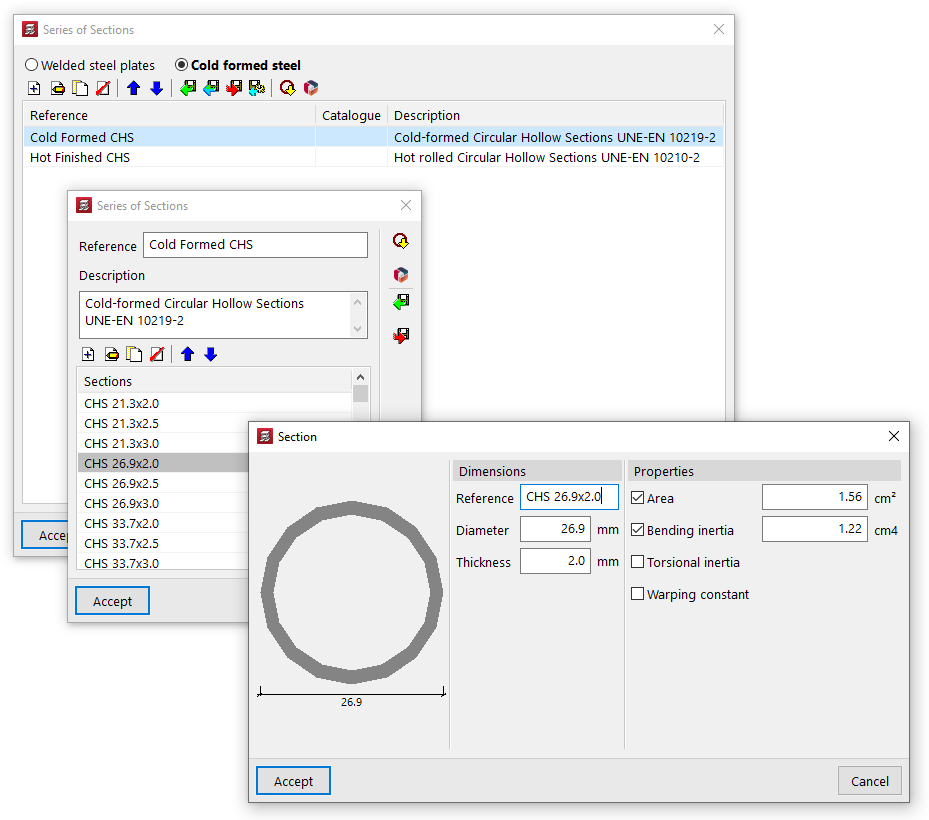Uncheck the Bending inertia checkbox

click(638, 530)
